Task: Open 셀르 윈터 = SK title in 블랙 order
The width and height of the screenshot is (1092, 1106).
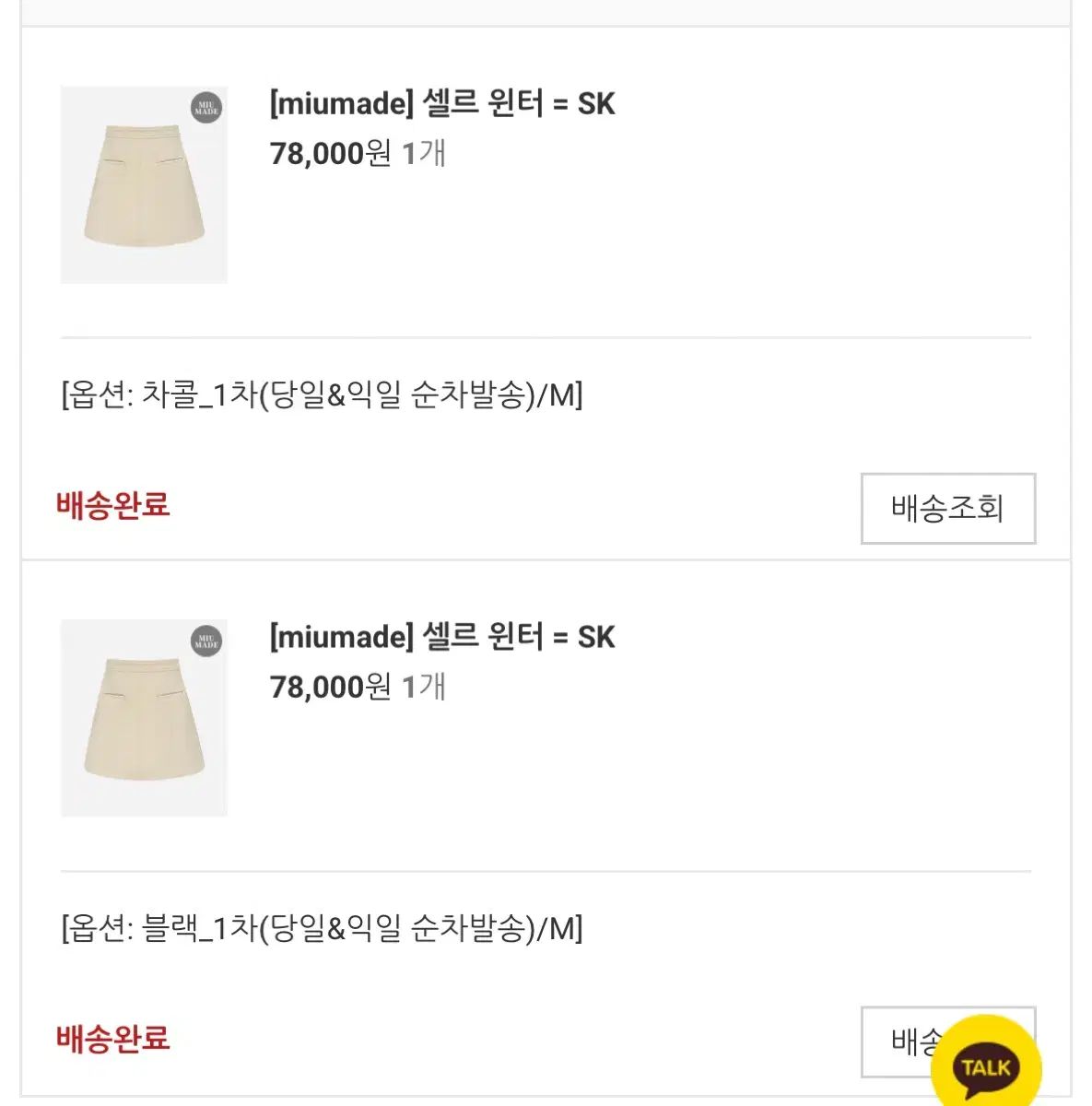Action: (518, 637)
